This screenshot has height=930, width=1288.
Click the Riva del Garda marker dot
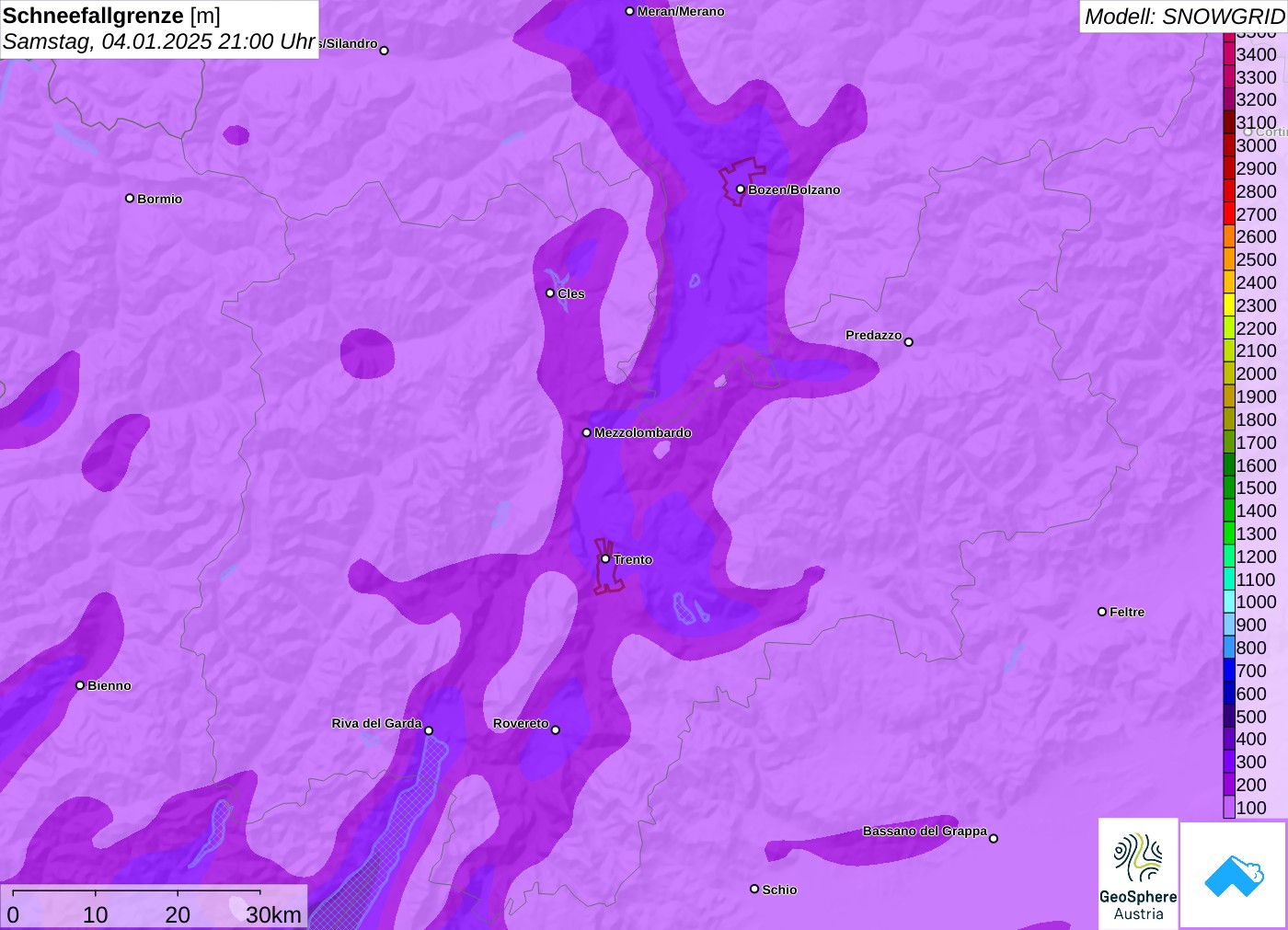coord(429,730)
